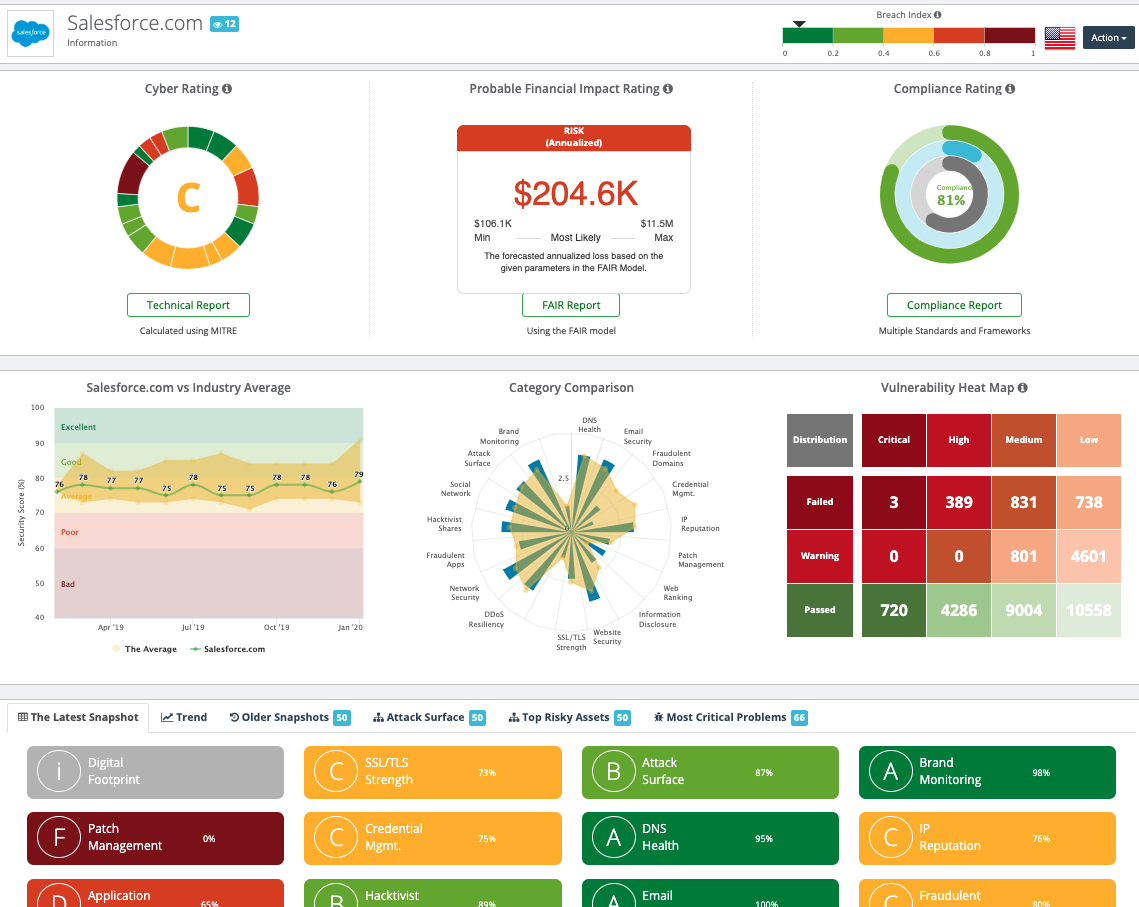Switch to the Attack Surface tab
Image resolution: width=1139 pixels, height=907 pixels.
click(x=429, y=717)
